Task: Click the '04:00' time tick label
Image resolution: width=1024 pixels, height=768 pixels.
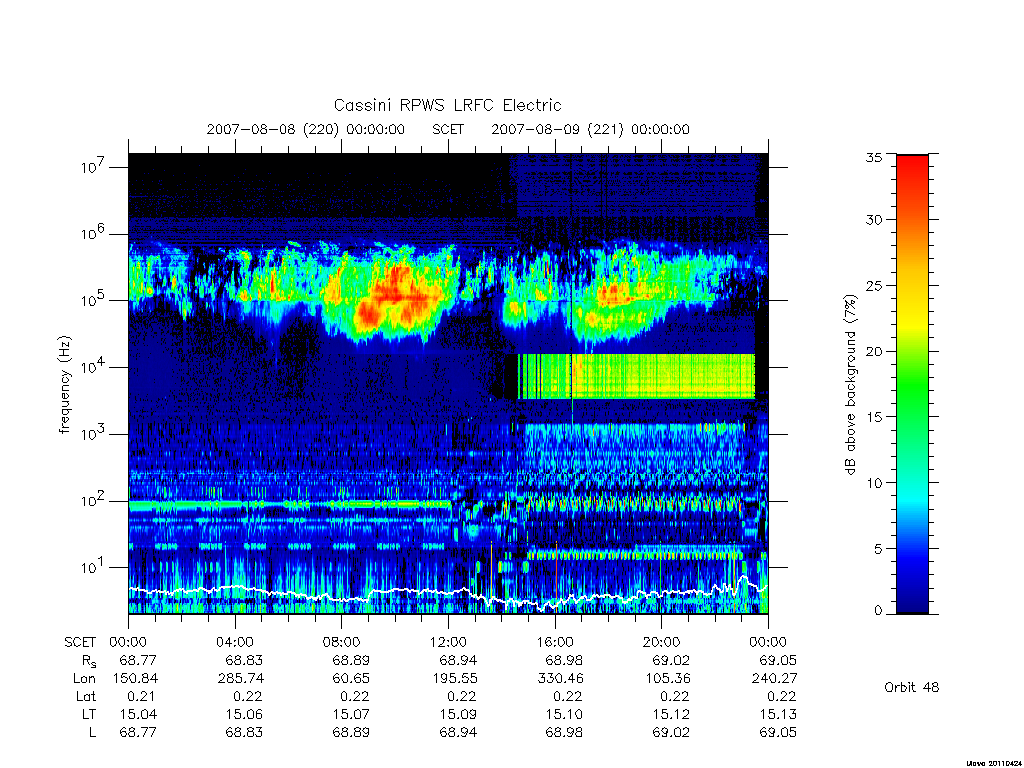Action: click(235, 643)
